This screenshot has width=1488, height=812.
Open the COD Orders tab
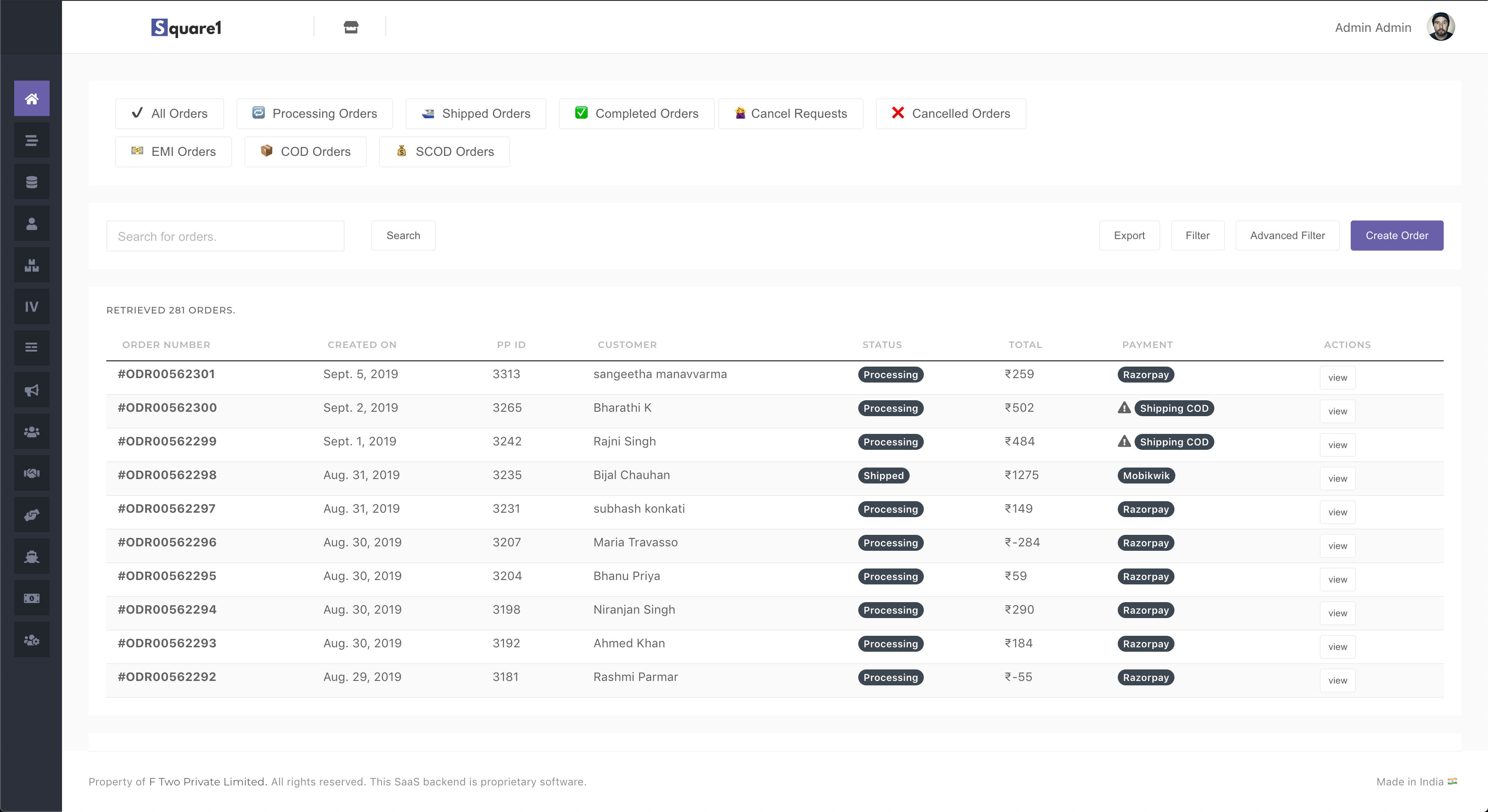(x=305, y=151)
